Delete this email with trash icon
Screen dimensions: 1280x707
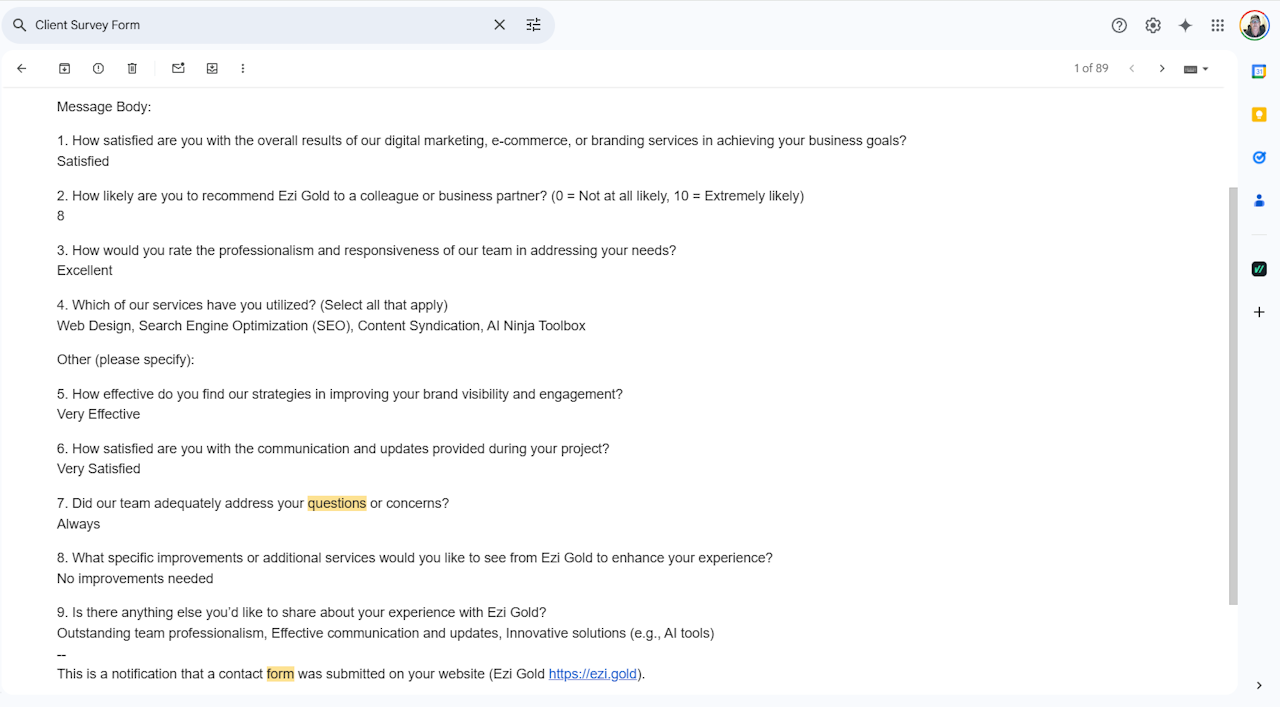click(132, 69)
